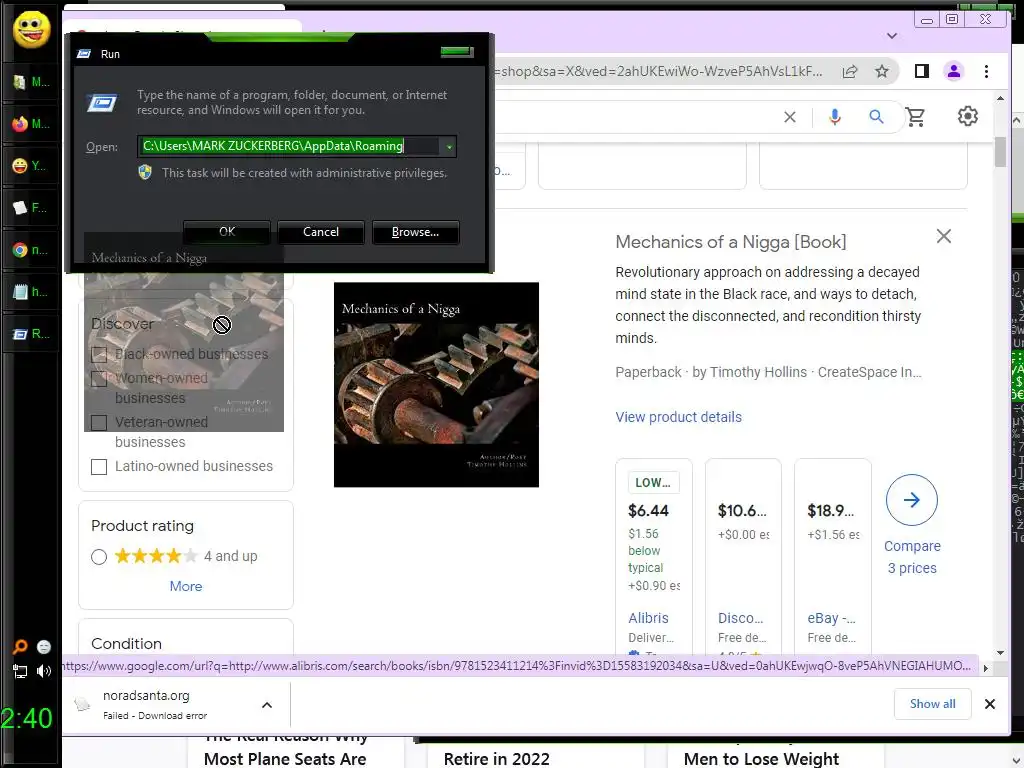Image resolution: width=1024 pixels, height=768 pixels.
Task: Click the status bar URL right arrow
Action: click(x=985, y=668)
